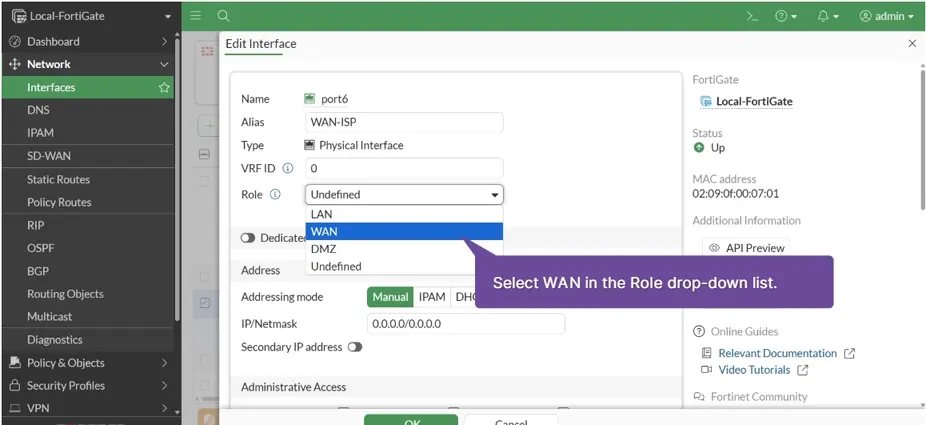Toggle Secondary IP address switch
This screenshot has width=926, height=425.
pos(355,347)
